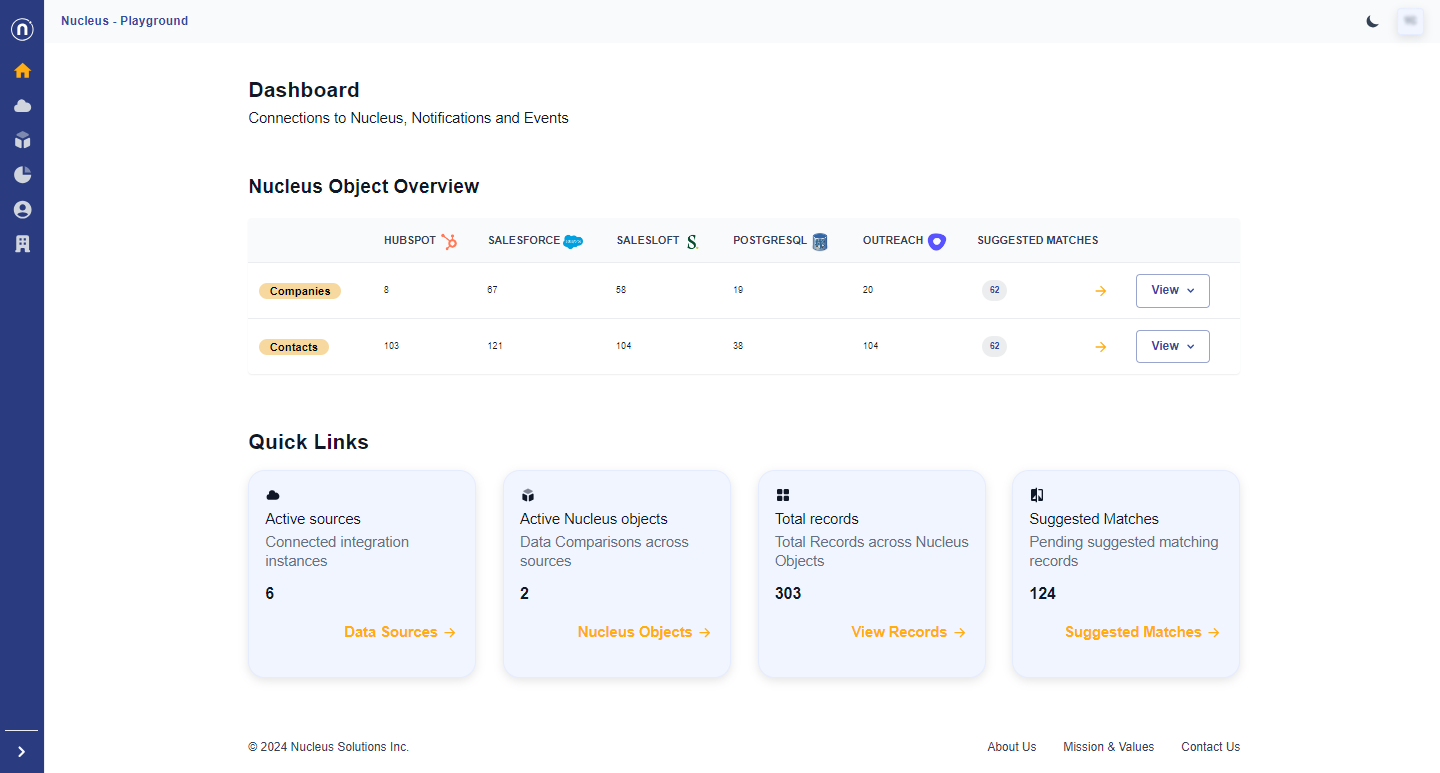
Task: Click the SALESFORCE column header
Action: point(524,241)
